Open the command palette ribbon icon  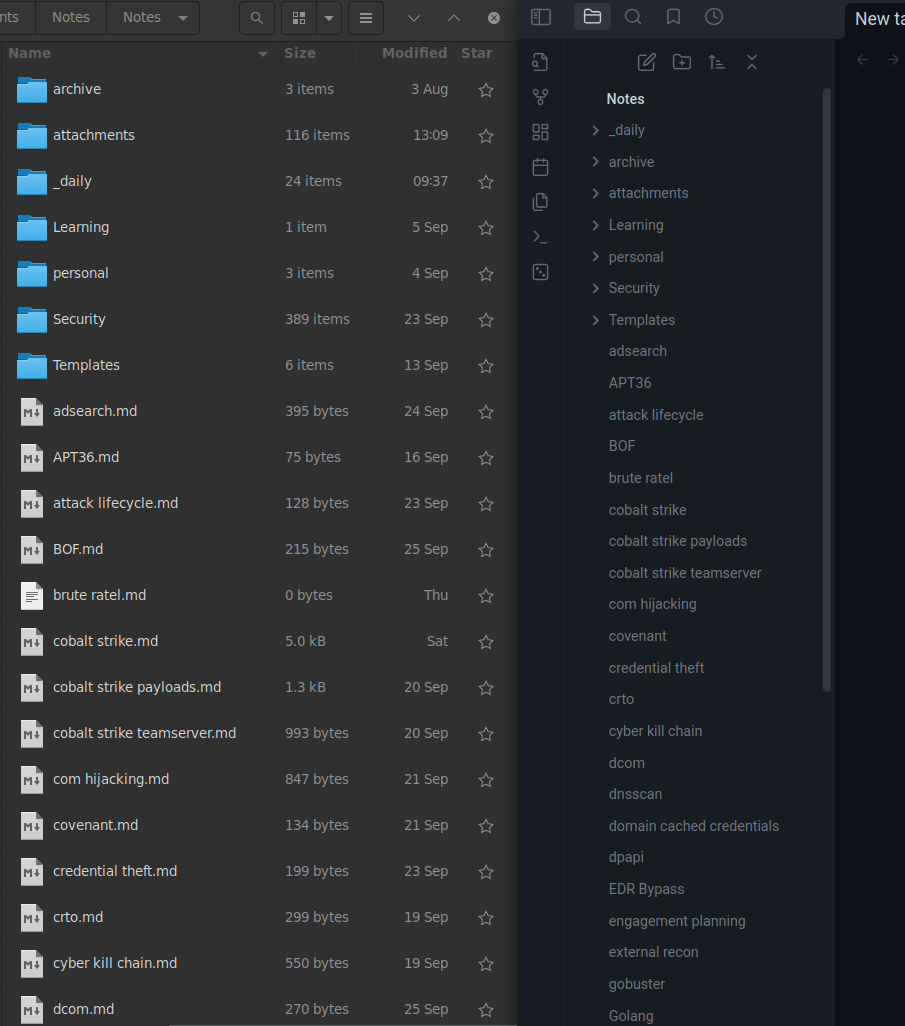(x=541, y=237)
